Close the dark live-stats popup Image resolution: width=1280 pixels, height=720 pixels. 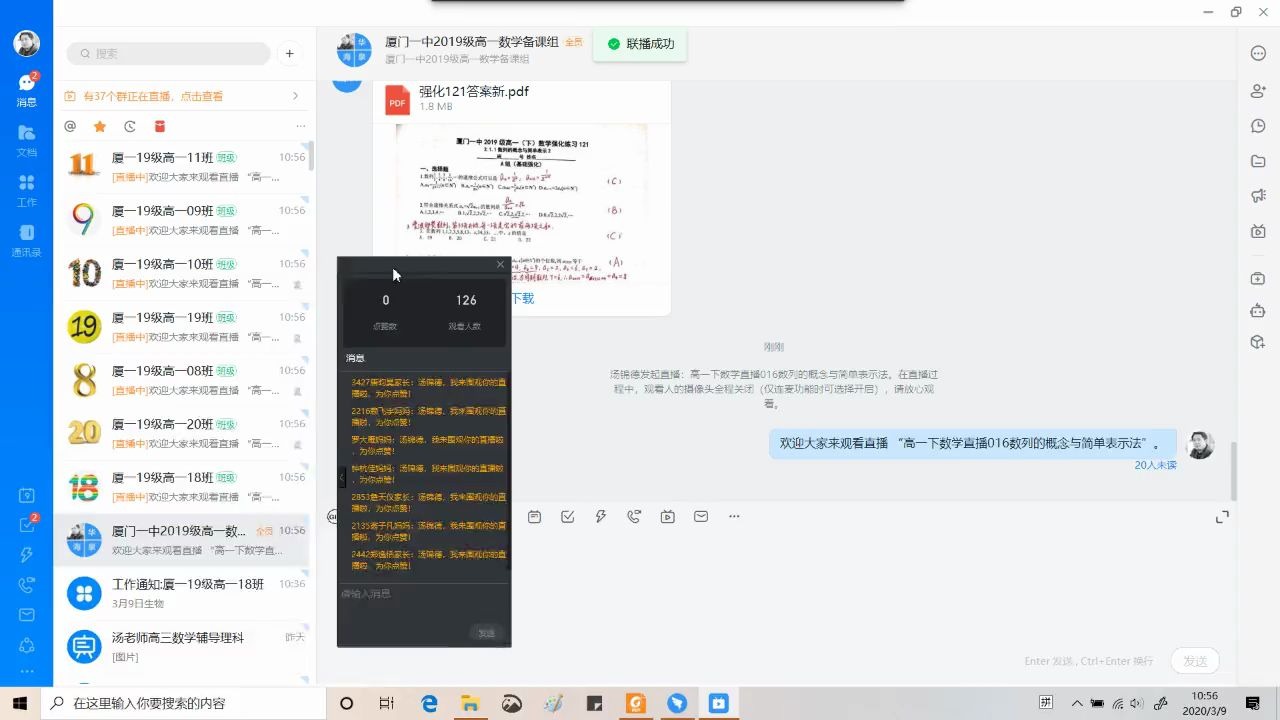(x=501, y=264)
